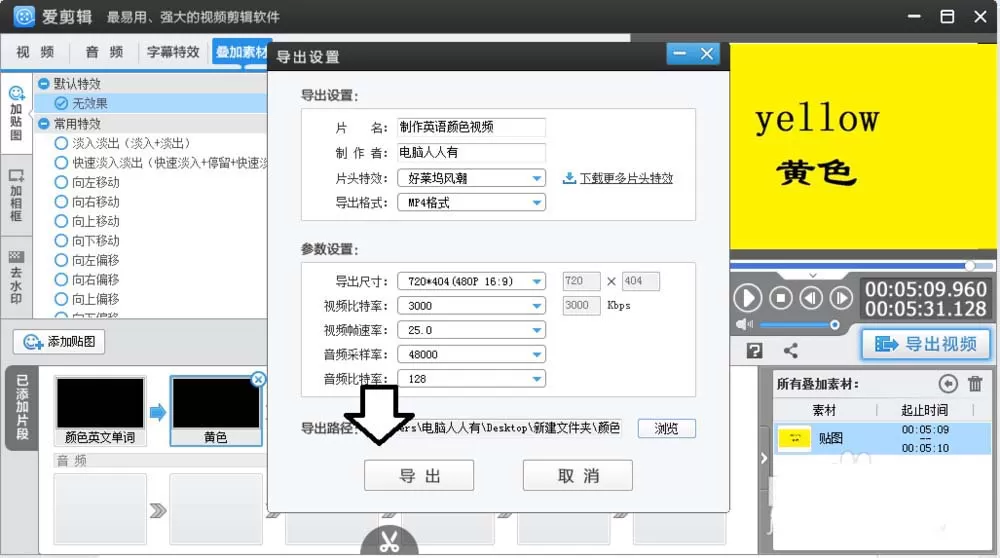Click the 片名 input field
This screenshot has width=1000, height=558.
(471, 127)
